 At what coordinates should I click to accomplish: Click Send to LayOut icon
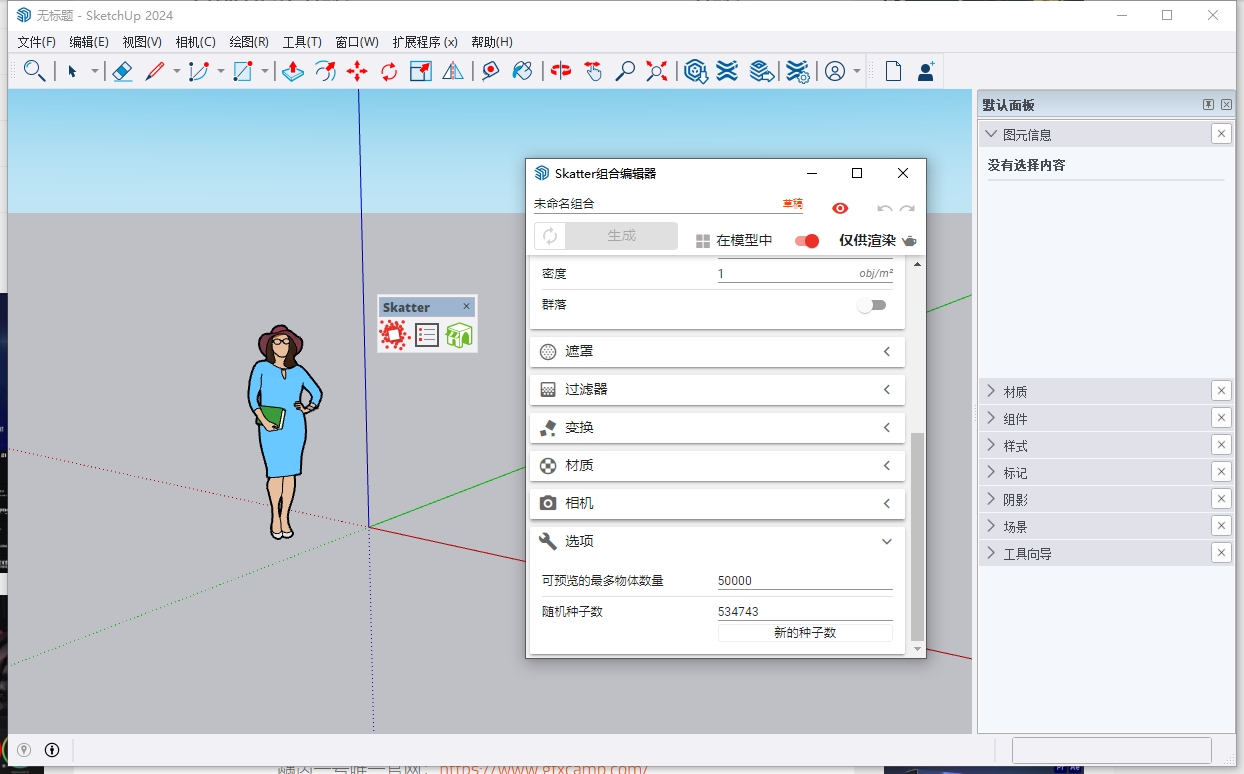(x=762, y=71)
